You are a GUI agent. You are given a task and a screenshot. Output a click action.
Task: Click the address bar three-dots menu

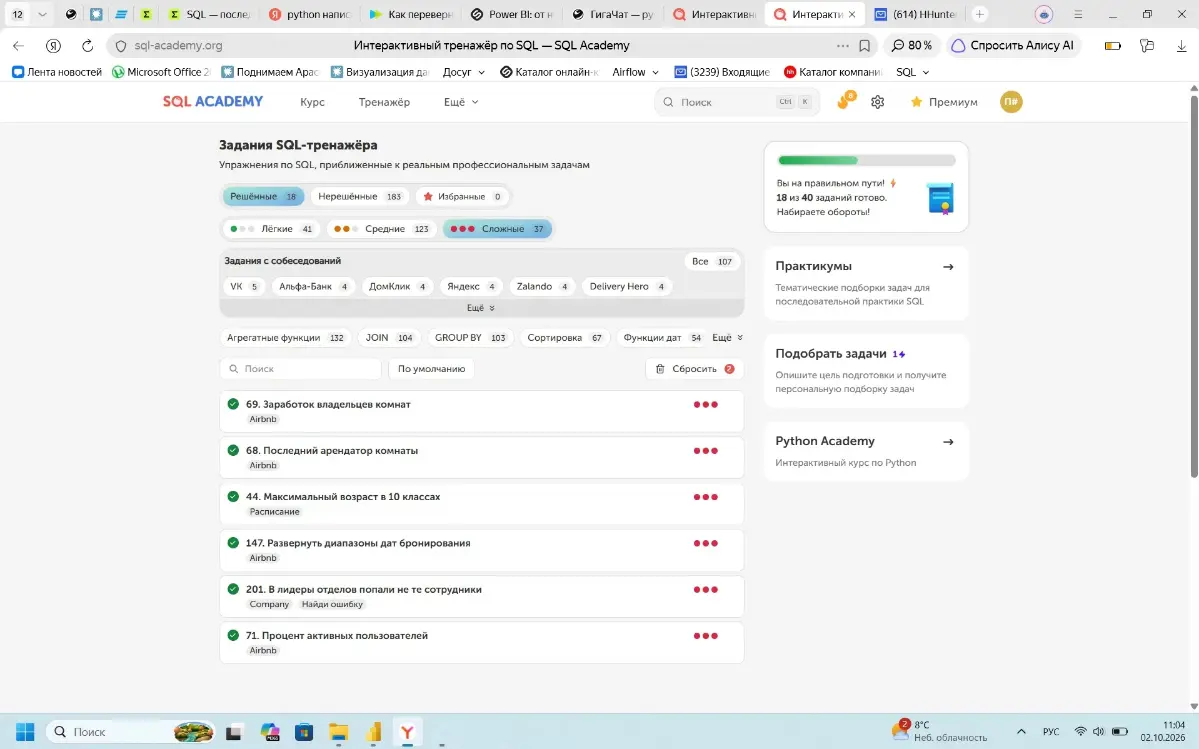843,46
